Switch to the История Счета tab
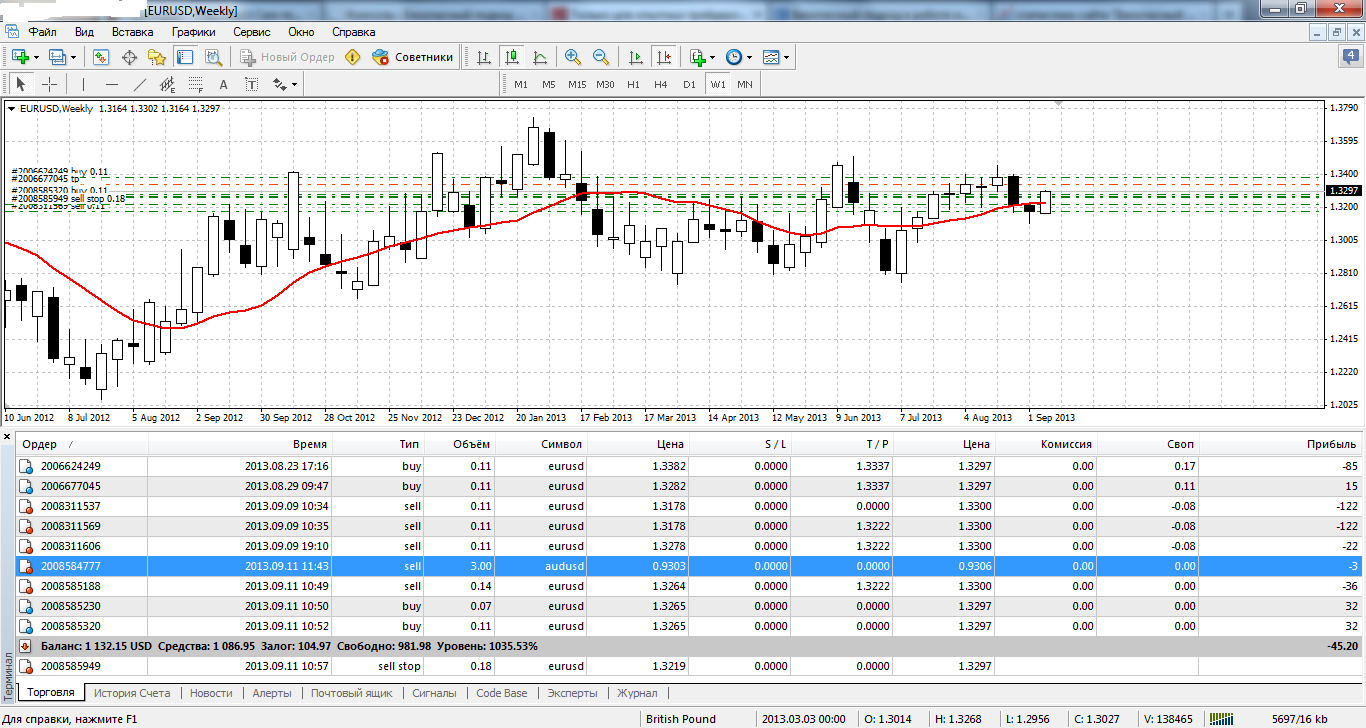Viewport: 1366px width, 728px height. 132,693
